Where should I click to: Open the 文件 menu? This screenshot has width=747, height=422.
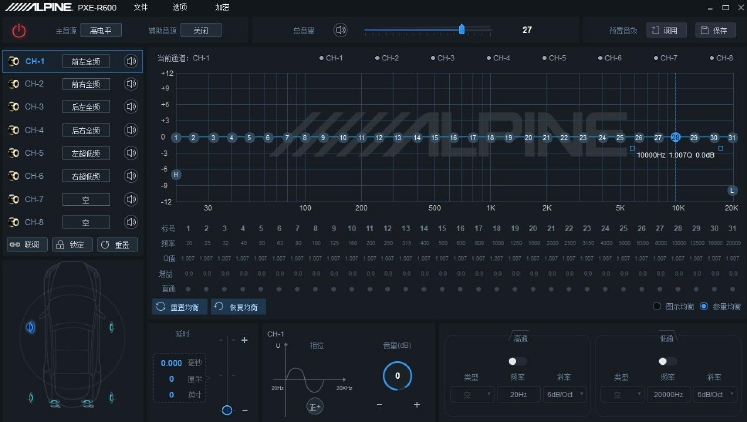pos(140,7)
